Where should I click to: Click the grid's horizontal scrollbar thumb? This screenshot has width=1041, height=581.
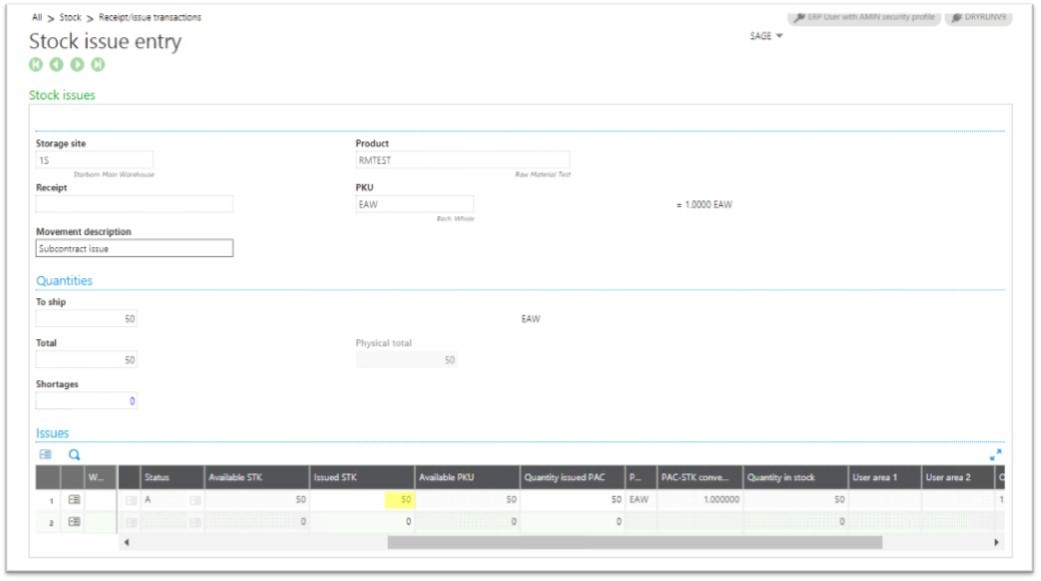point(634,542)
